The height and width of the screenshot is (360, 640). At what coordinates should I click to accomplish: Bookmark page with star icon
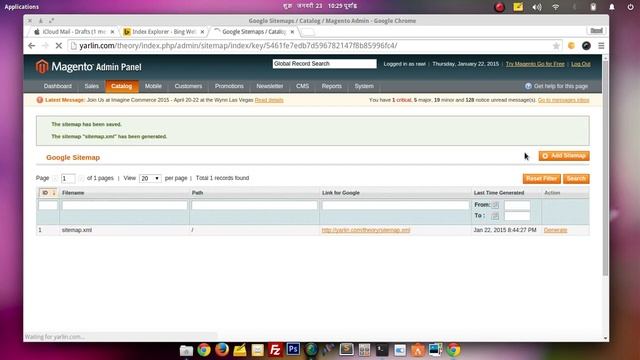556,46
